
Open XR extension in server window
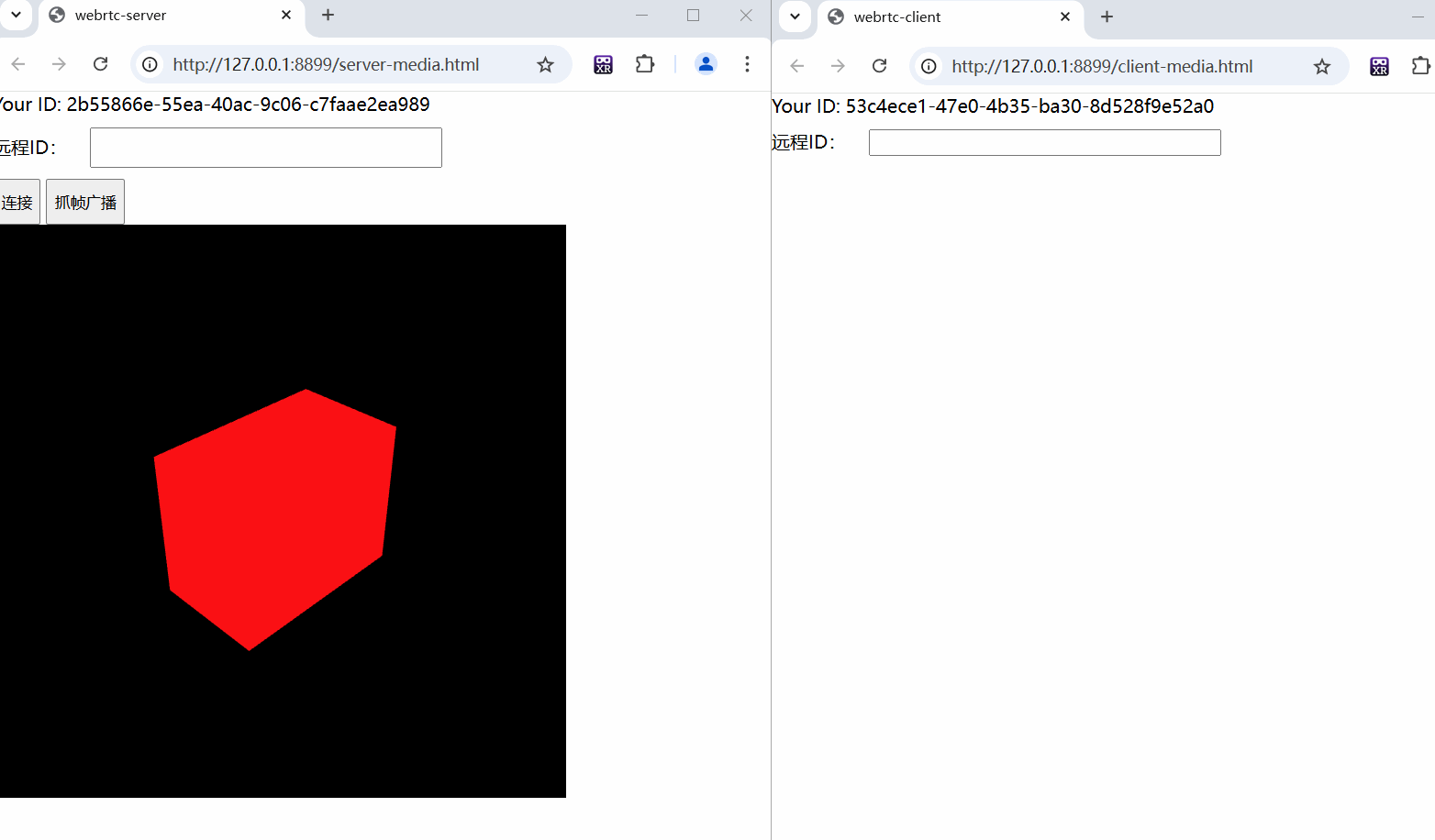coord(603,64)
